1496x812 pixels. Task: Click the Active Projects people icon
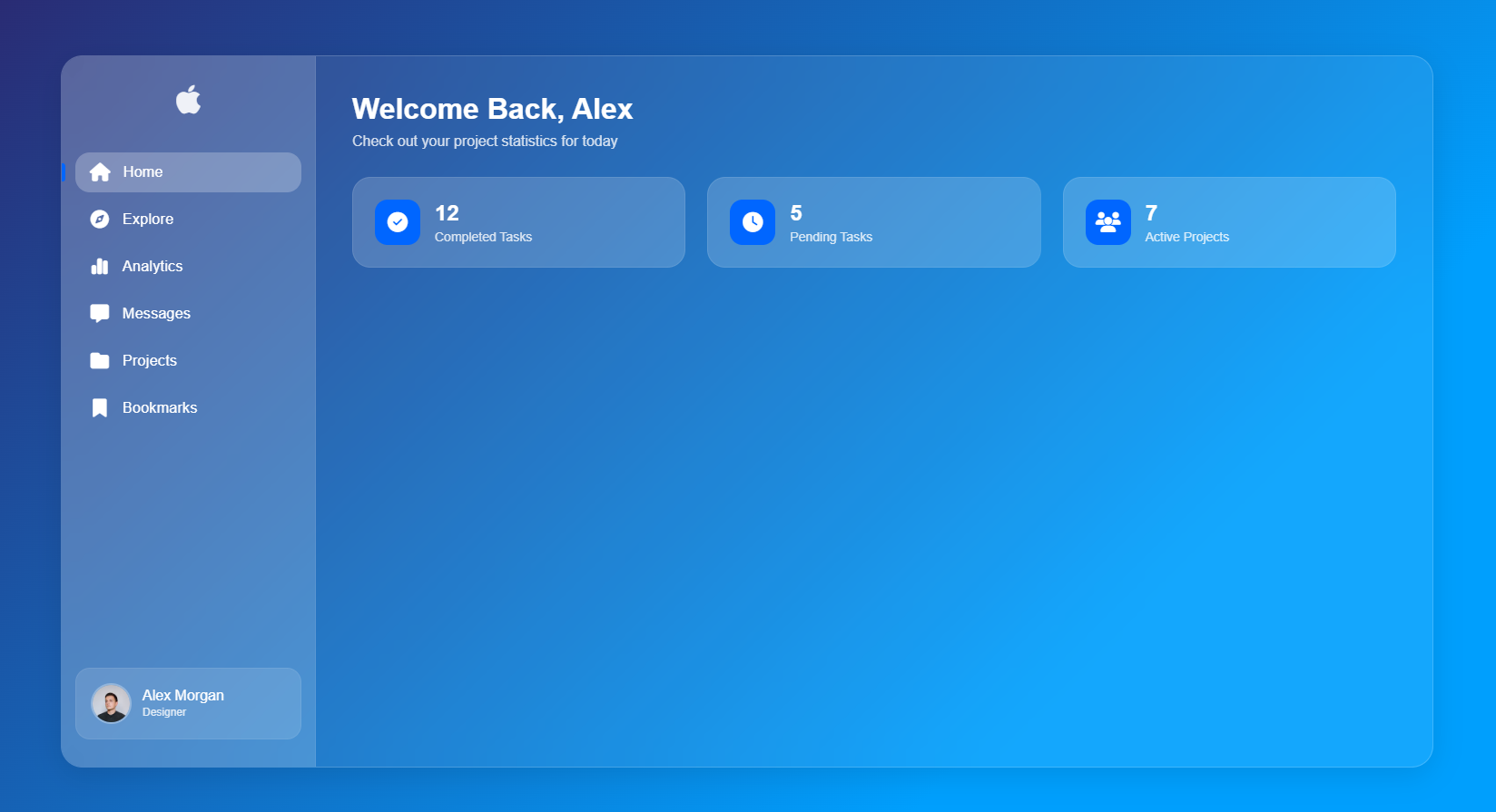pyautogui.click(x=1107, y=222)
